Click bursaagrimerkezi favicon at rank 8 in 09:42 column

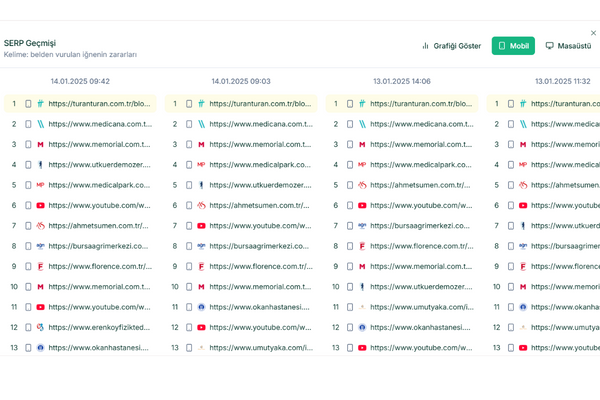pyautogui.click(x=40, y=246)
